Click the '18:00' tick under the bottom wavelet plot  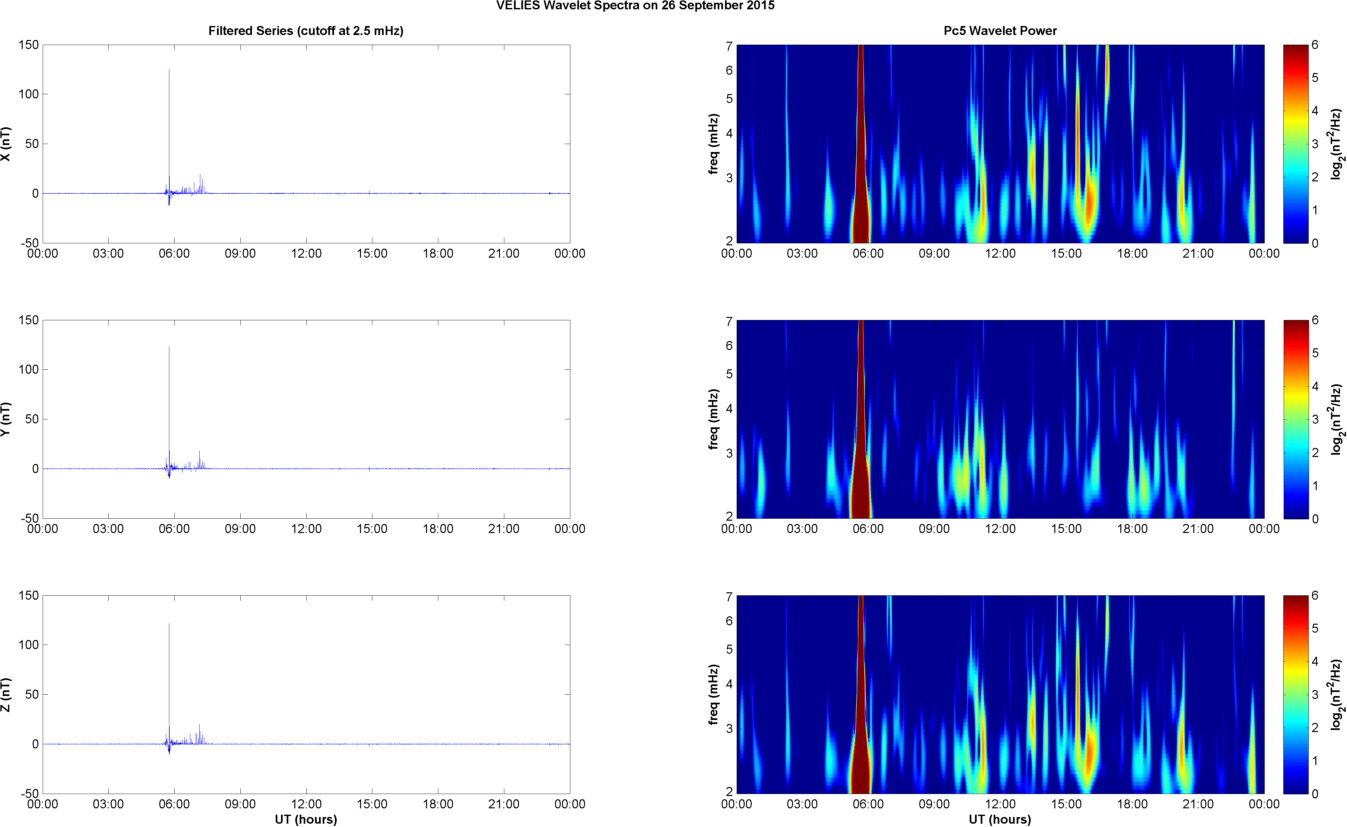click(x=1132, y=803)
